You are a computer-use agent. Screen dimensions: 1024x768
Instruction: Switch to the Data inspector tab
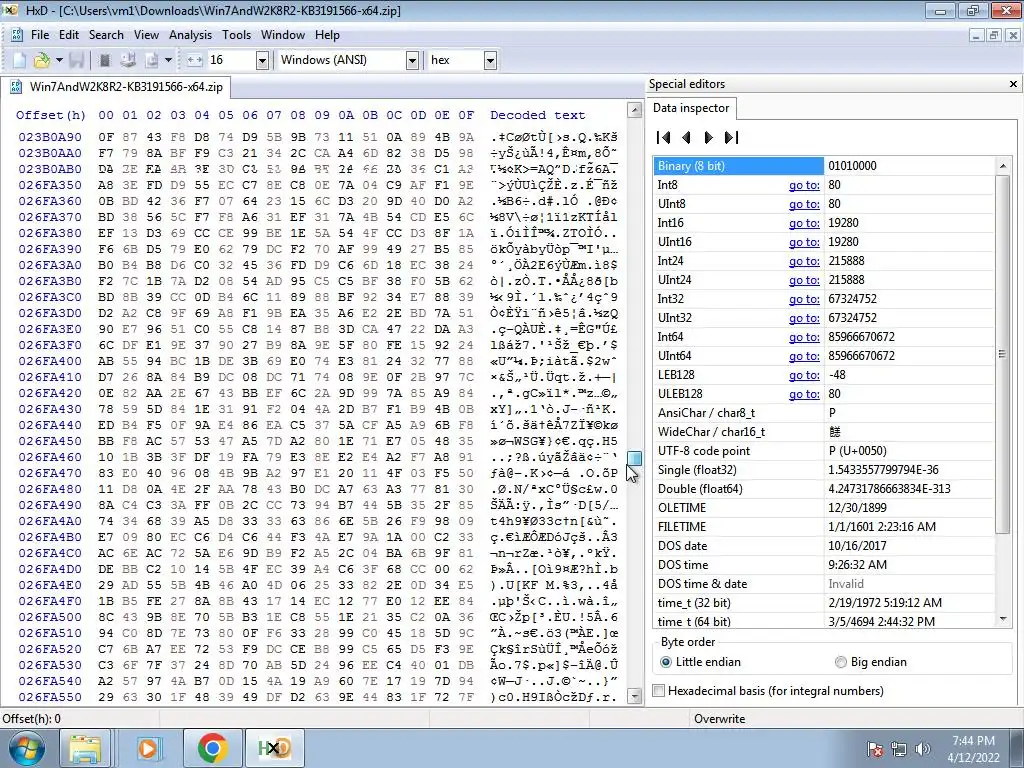coord(691,108)
